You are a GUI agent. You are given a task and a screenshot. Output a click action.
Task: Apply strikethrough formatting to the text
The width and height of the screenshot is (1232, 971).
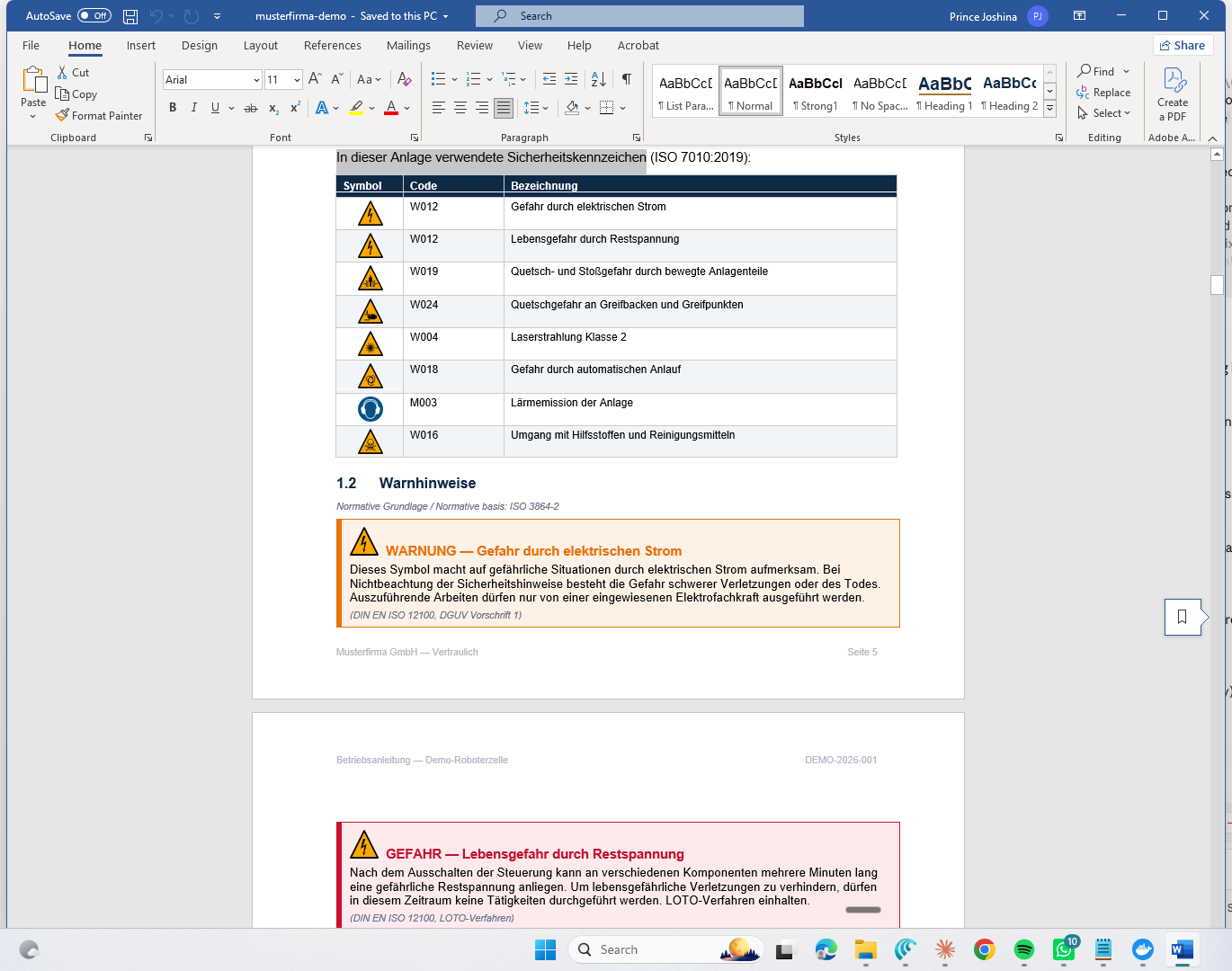pyautogui.click(x=251, y=108)
